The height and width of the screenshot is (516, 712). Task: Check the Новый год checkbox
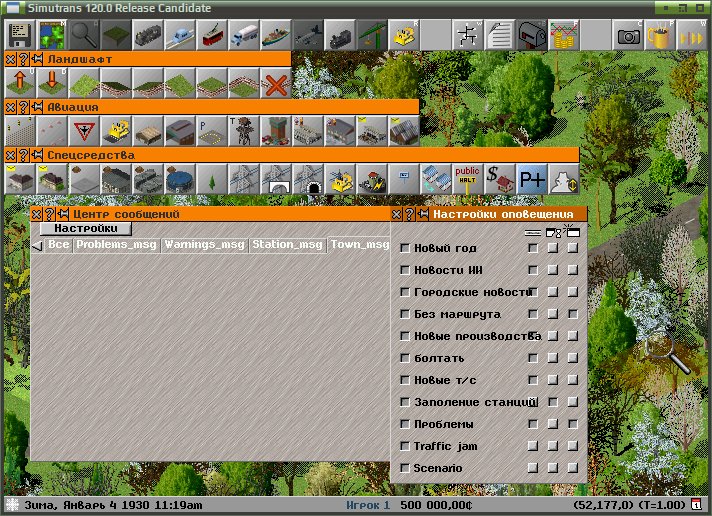coord(405,248)
